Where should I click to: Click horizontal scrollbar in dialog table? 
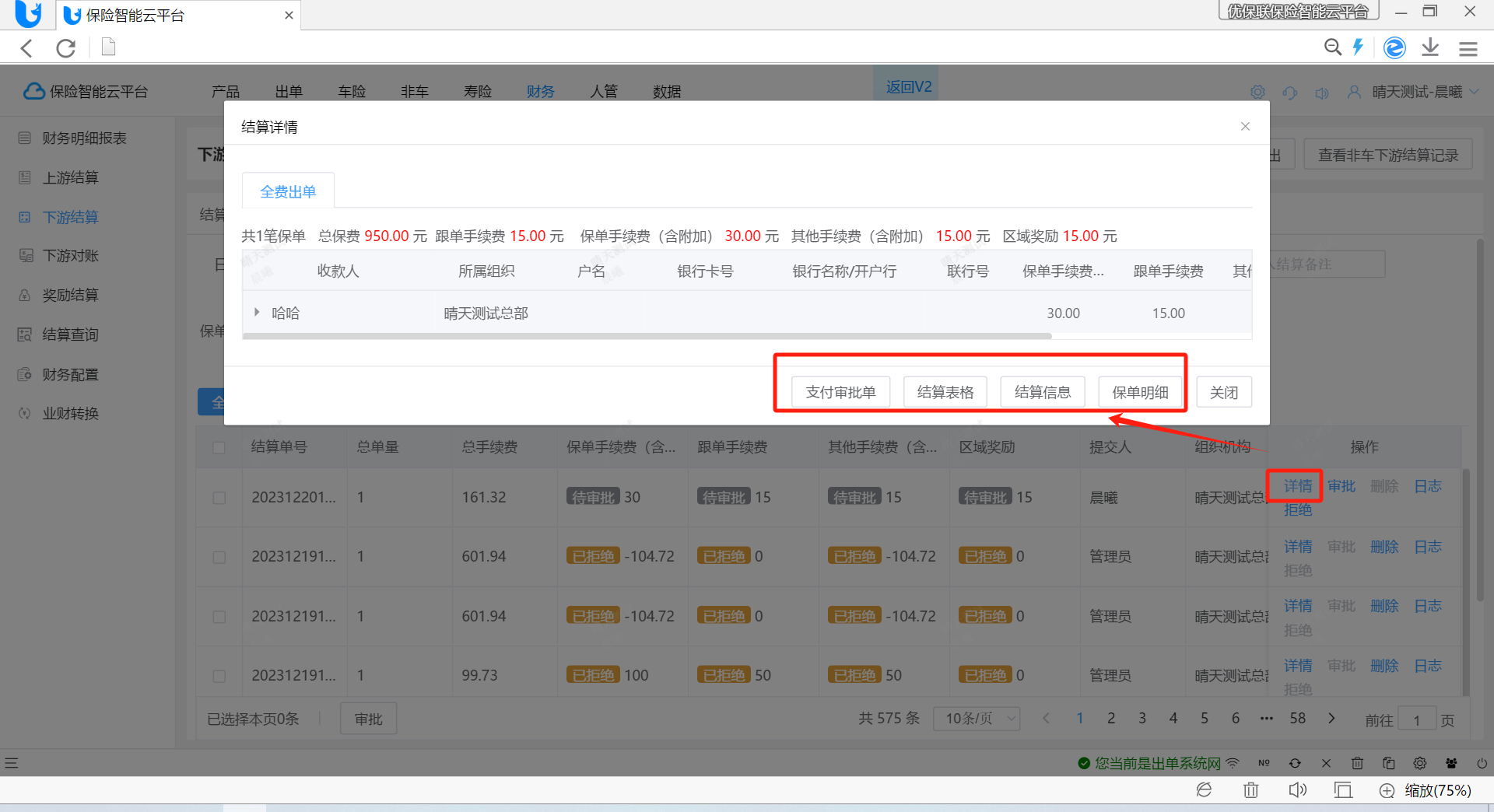click(647, 336)
